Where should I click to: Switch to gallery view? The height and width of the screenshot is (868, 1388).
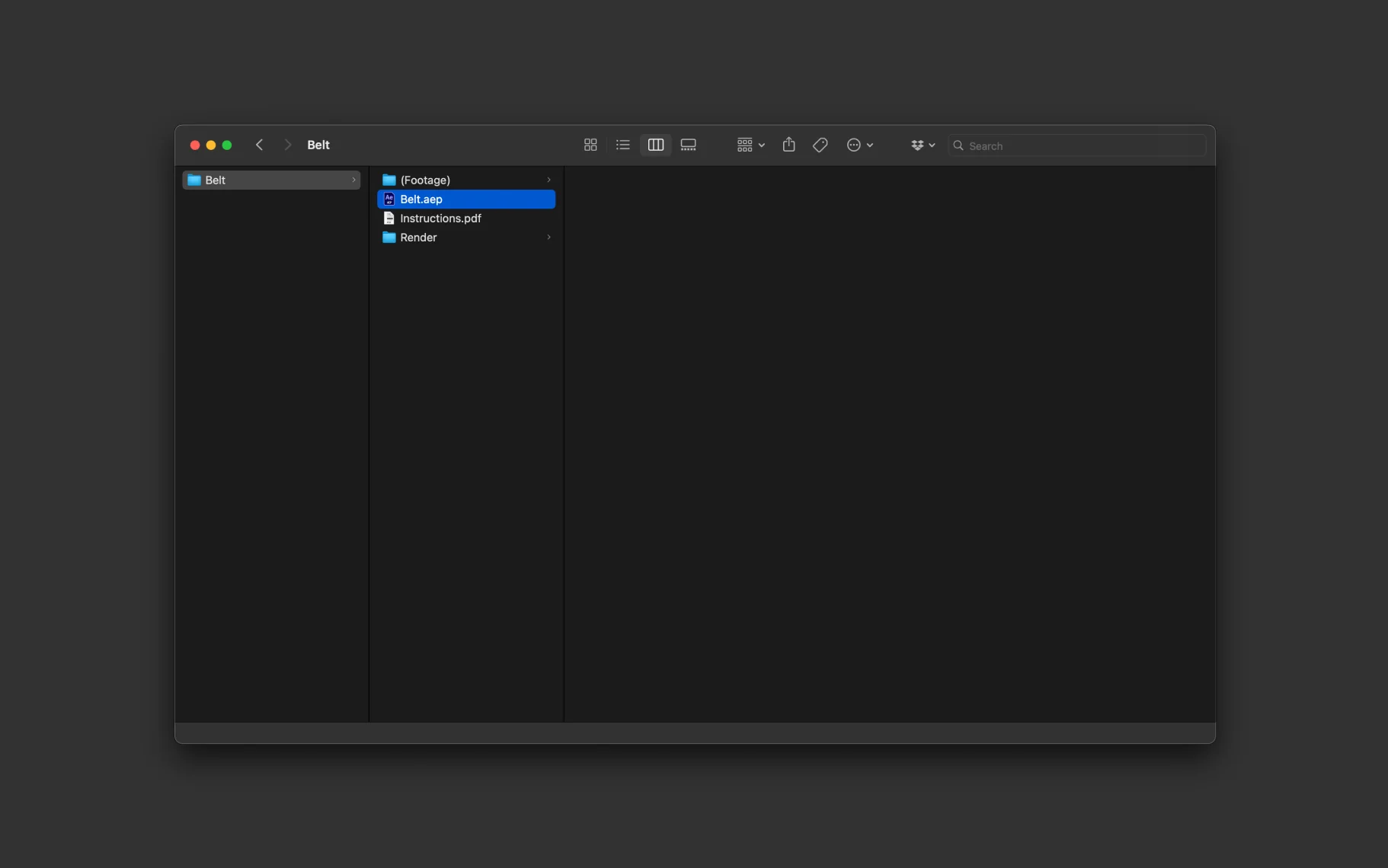(689, 145)
